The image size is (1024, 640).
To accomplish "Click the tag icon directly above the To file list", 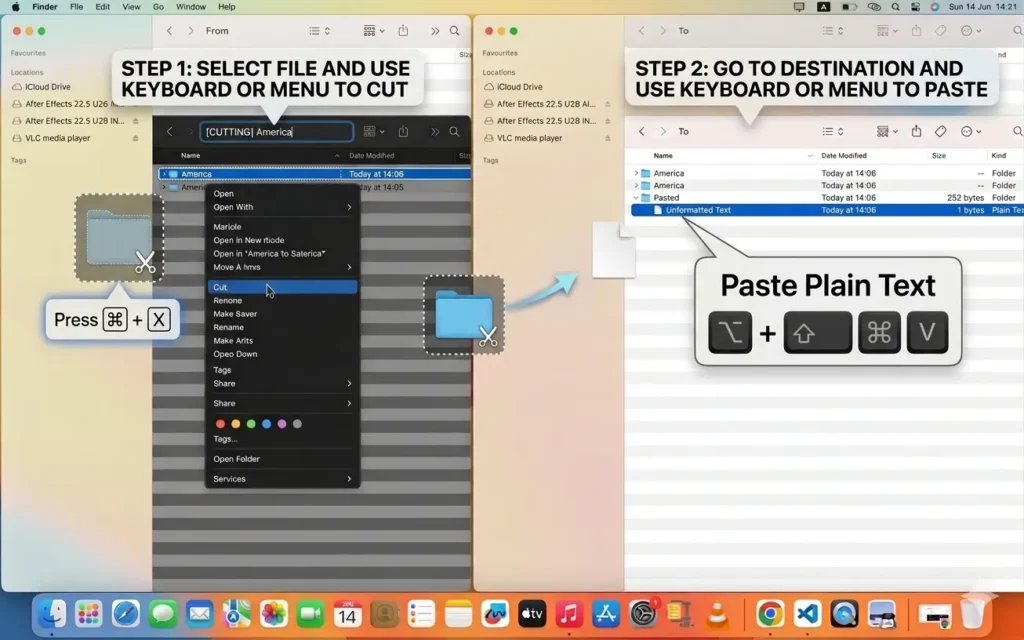I will click(x=940, y=132).
